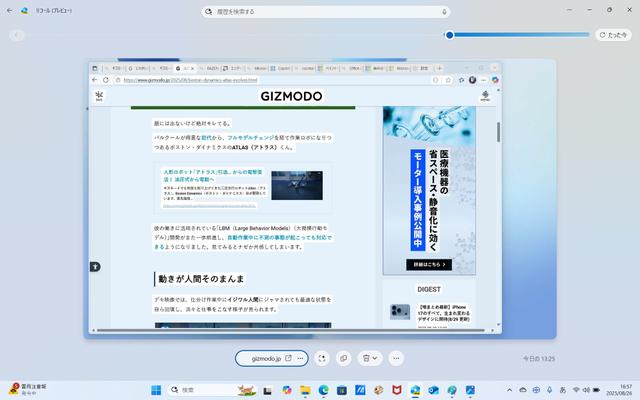The height and width of the screenshot is (400, 640).
Task: Go to previous snapshot with left chevron
Action: [17, 35]
